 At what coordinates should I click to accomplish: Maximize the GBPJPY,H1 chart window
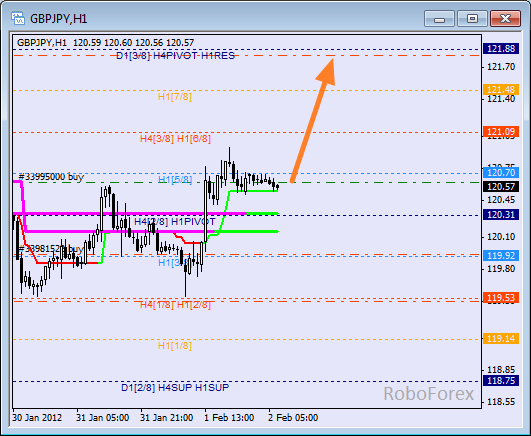coord(472,18)
